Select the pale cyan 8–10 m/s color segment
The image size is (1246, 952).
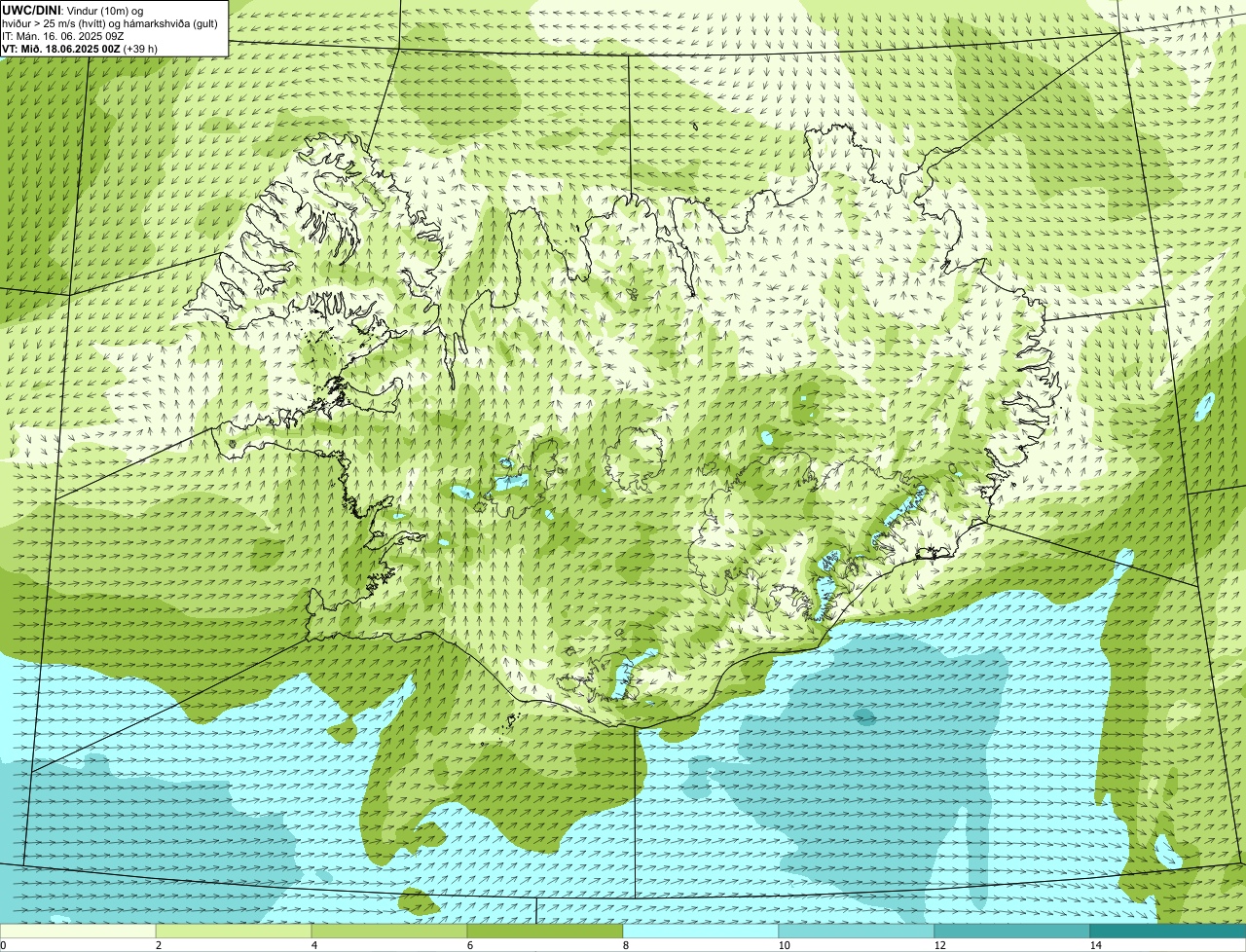click(701, 931)
